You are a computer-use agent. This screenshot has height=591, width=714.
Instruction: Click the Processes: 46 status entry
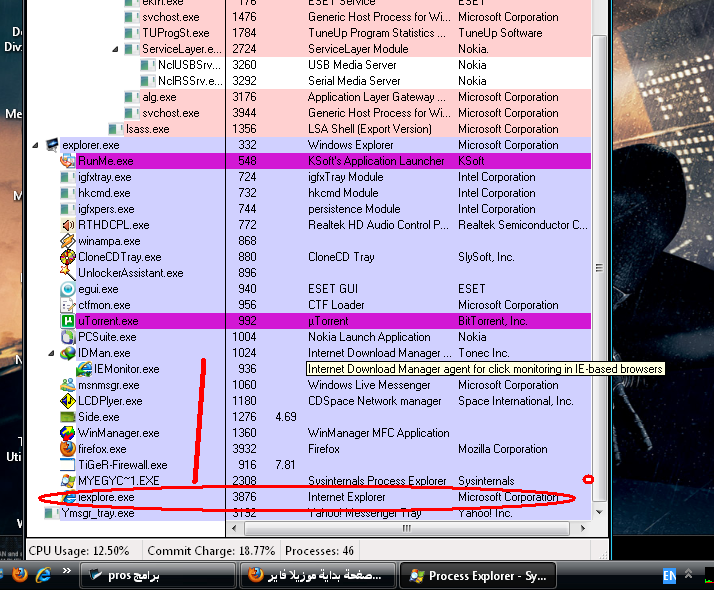[319, 551]
